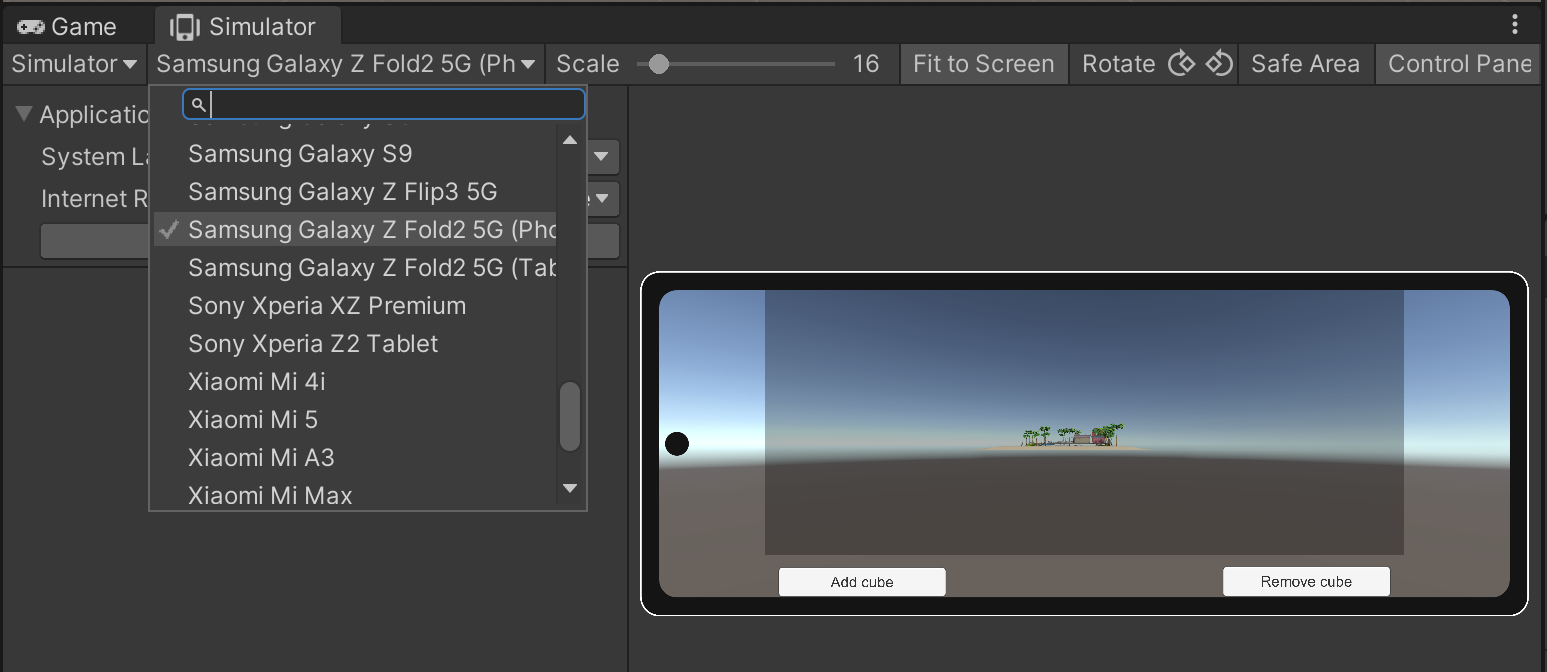The image size is (1547, 672).
Task: Select Xiaomi Mi A3 device
Action: tap(354, 458)
